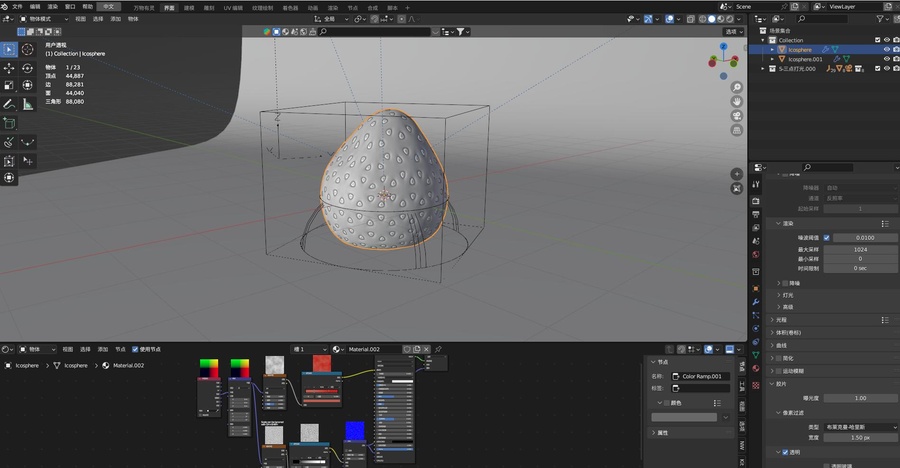
Task: Select the Move tool
Action: pos(9,68)
